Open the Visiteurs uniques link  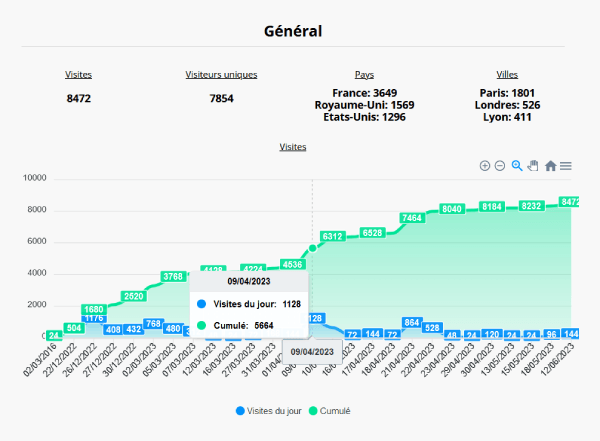click(221, 75)
